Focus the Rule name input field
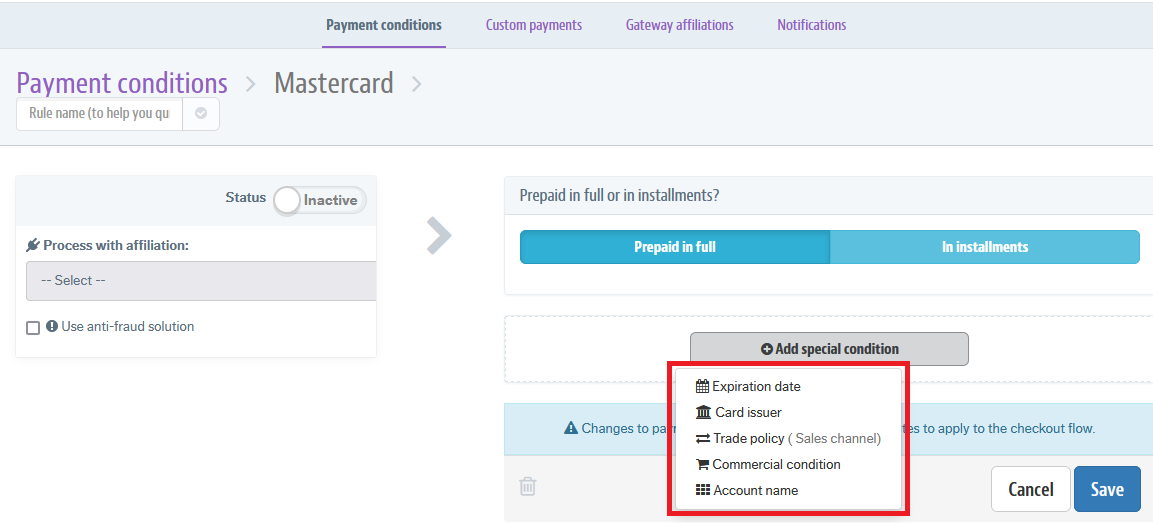The width and height of the screenshot is (1153, 523). pos(99,114)
